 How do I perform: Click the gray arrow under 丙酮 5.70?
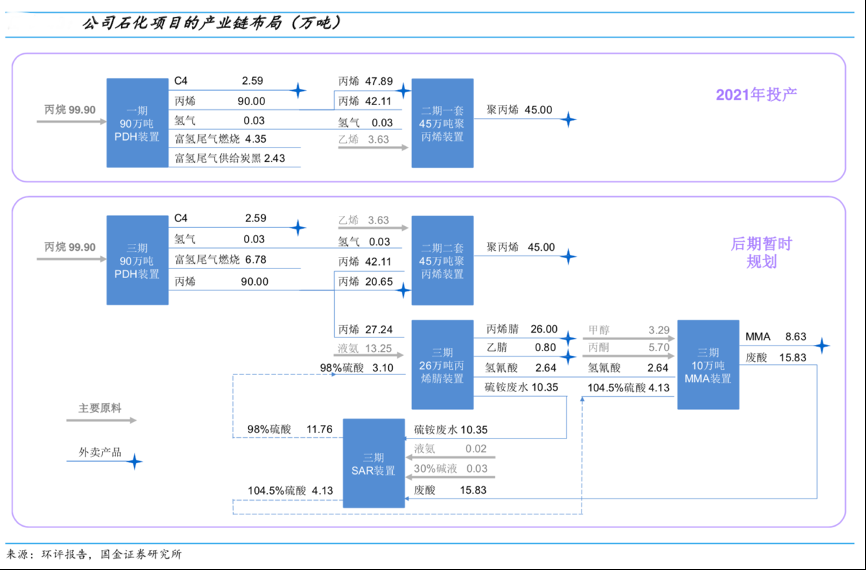(630, 357)
